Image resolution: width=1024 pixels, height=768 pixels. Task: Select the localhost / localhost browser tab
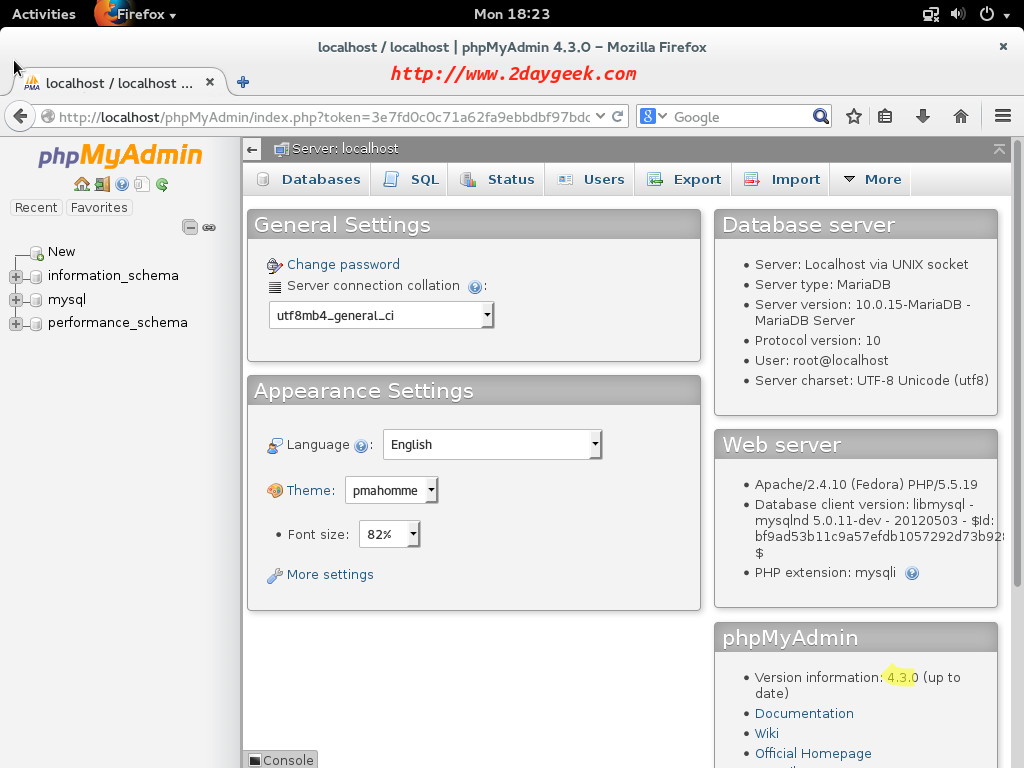tap(120, 83)
